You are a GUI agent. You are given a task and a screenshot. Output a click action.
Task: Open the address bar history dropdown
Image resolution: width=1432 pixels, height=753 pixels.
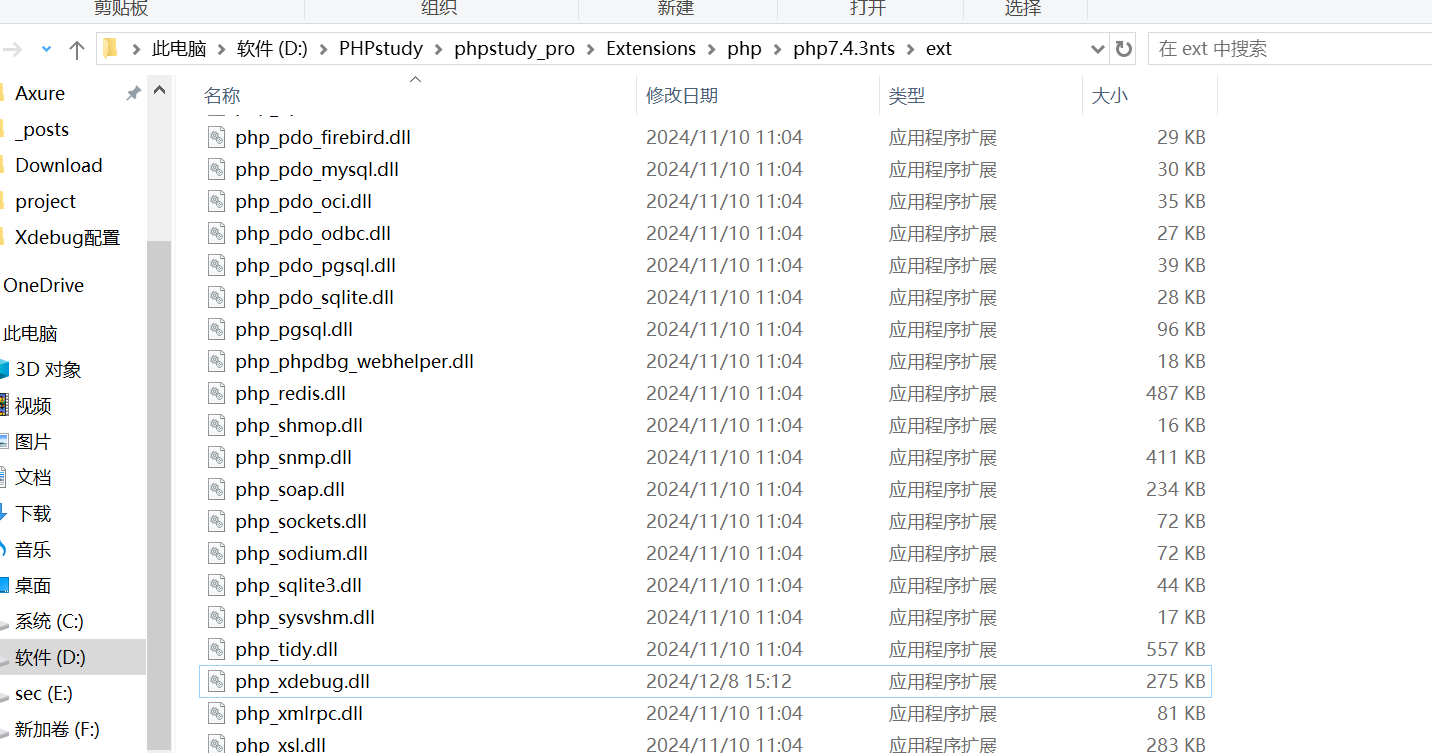point(1097,49)
